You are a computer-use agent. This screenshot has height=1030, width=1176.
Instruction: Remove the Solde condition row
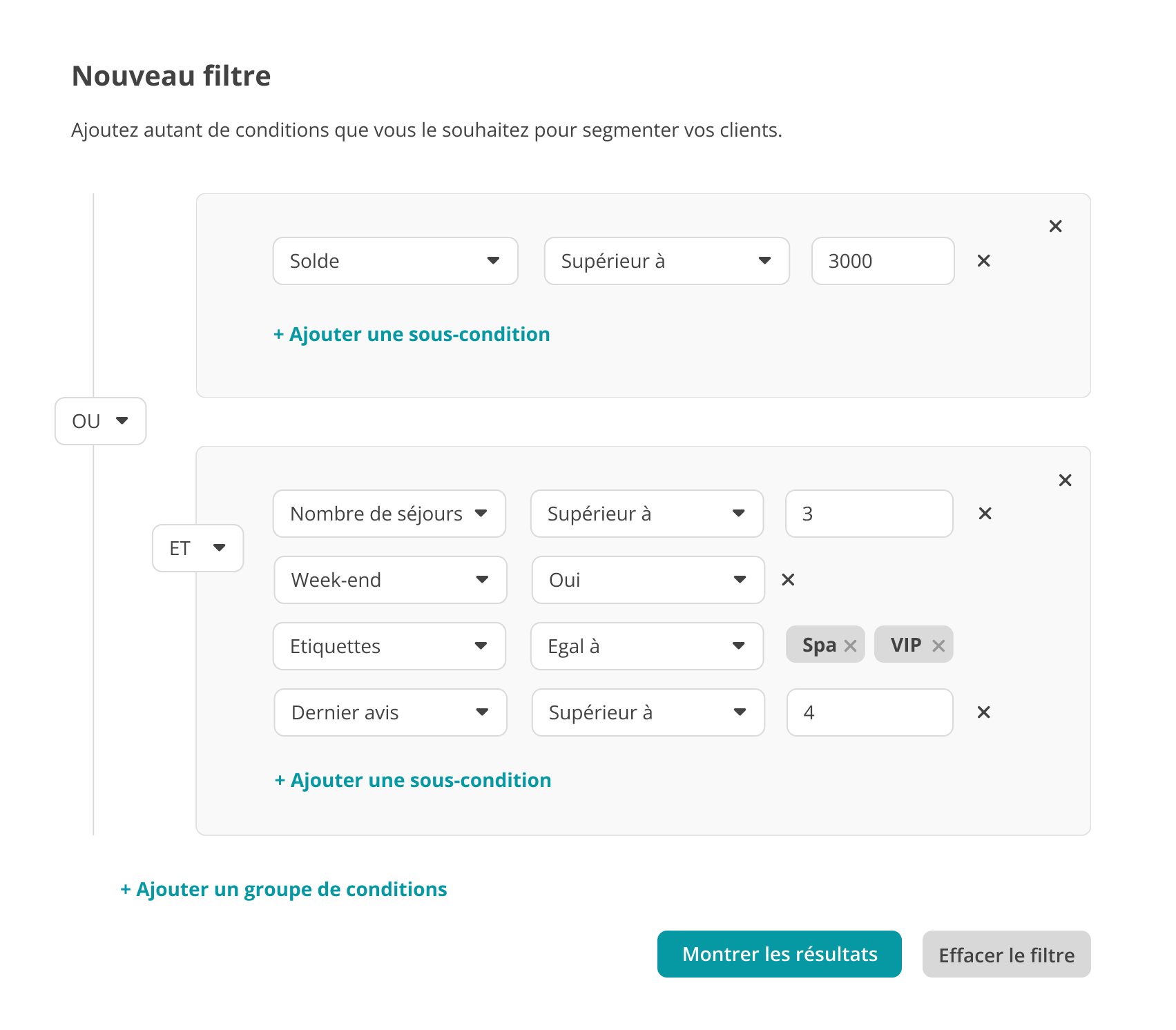click(x=984, y=261)
